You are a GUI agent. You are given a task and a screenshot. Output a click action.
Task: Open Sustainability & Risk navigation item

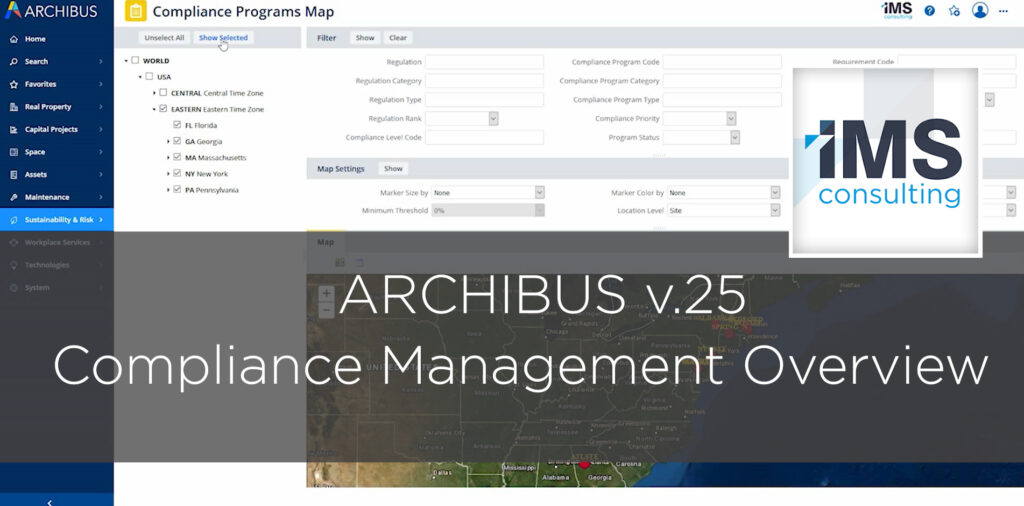coord(57,219)
